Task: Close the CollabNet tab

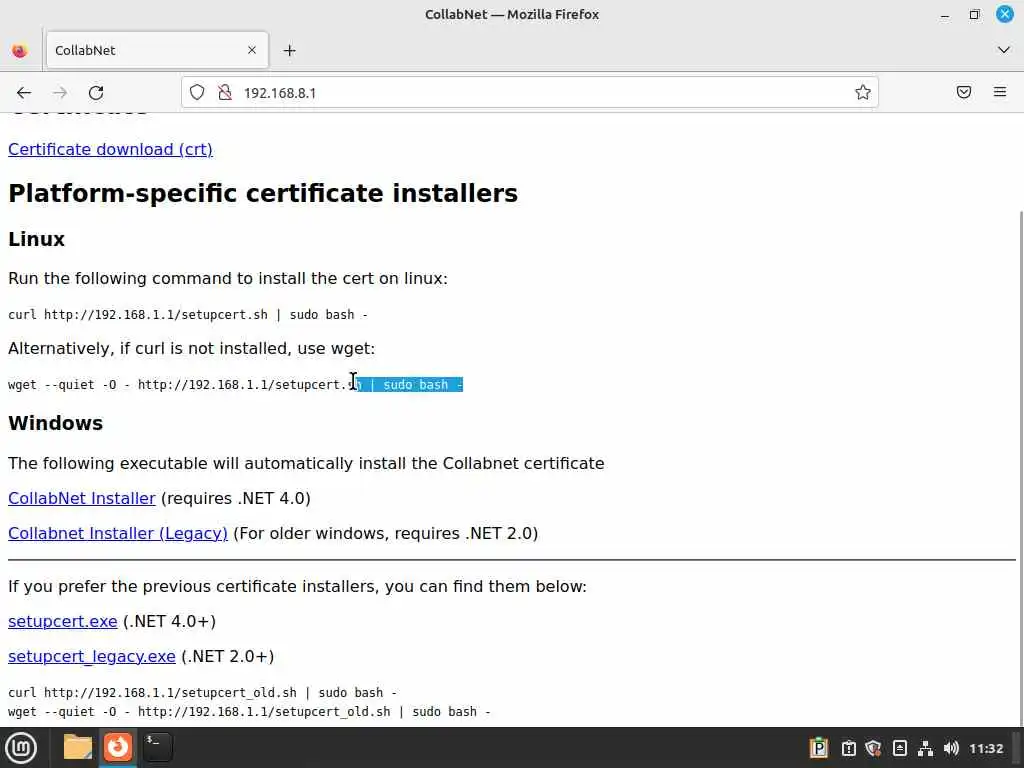Action: tap(252, 50)
